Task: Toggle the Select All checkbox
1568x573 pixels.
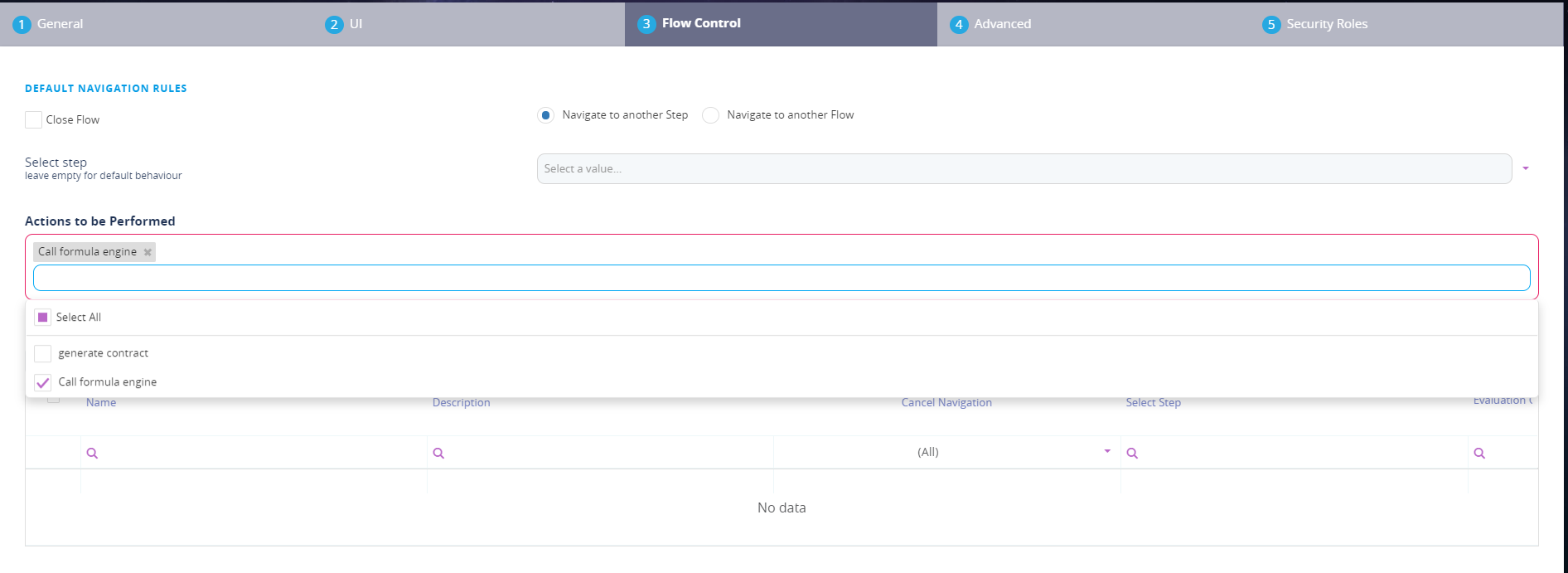Action: 43,318
